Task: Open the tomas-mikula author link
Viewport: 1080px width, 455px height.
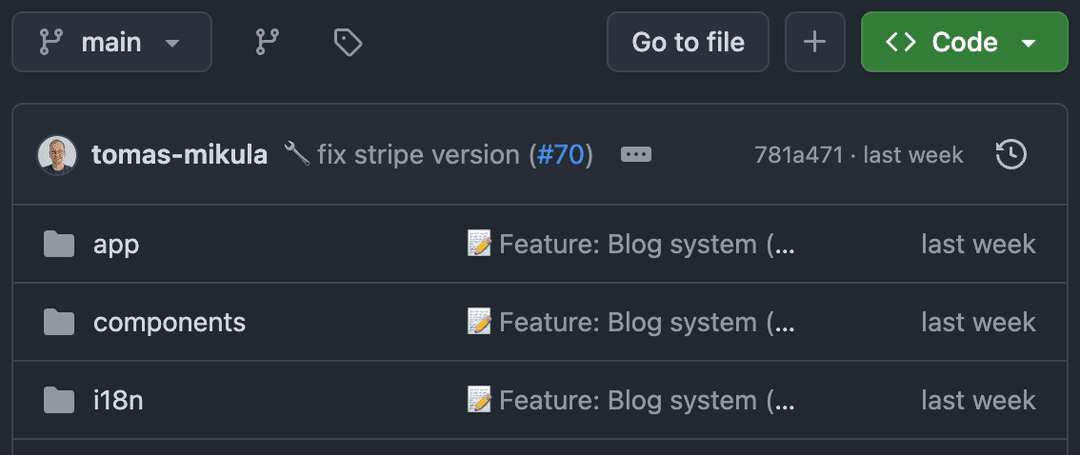Action: [x=180, y=155]
